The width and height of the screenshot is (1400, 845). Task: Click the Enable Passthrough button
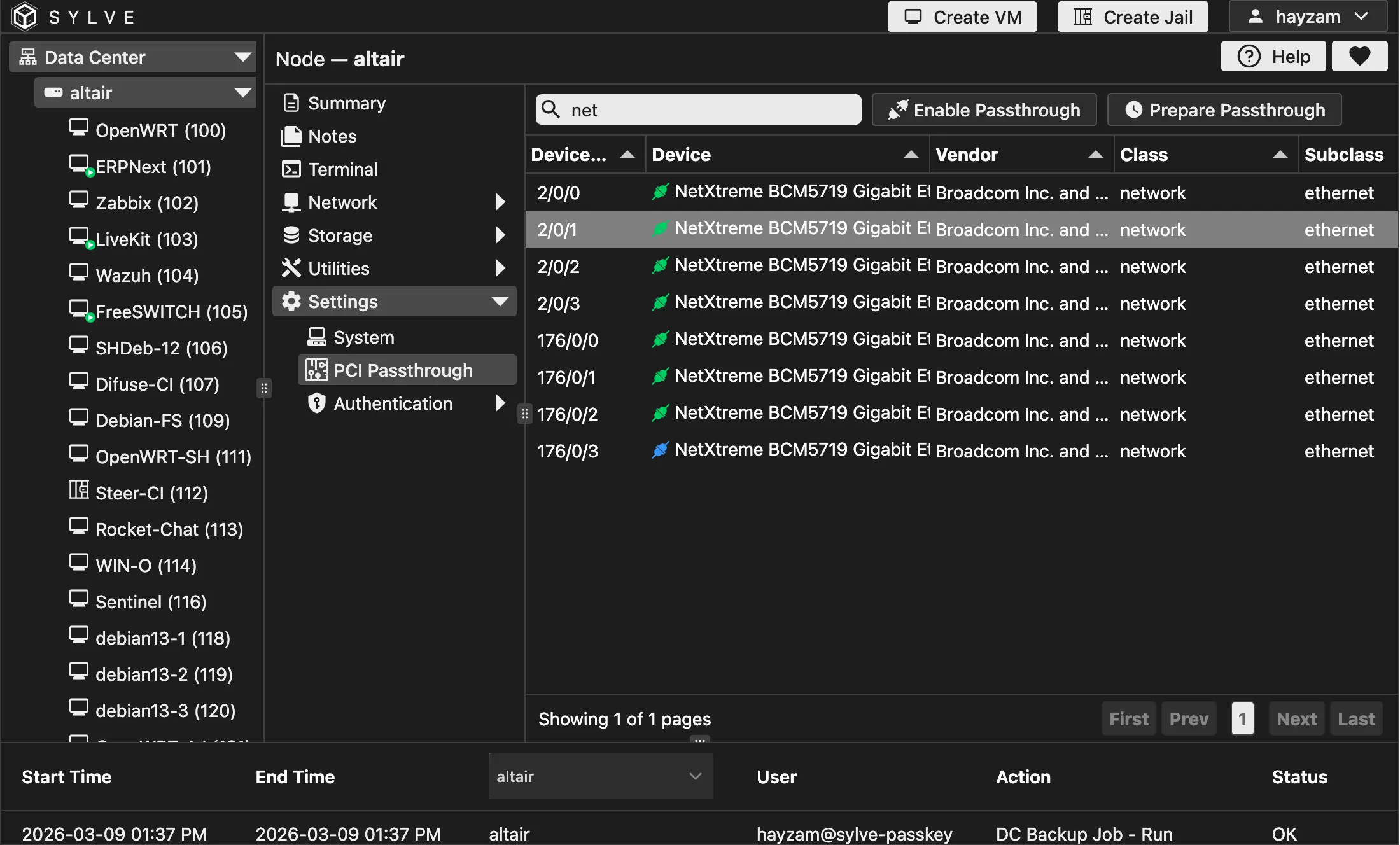(984, 110)
